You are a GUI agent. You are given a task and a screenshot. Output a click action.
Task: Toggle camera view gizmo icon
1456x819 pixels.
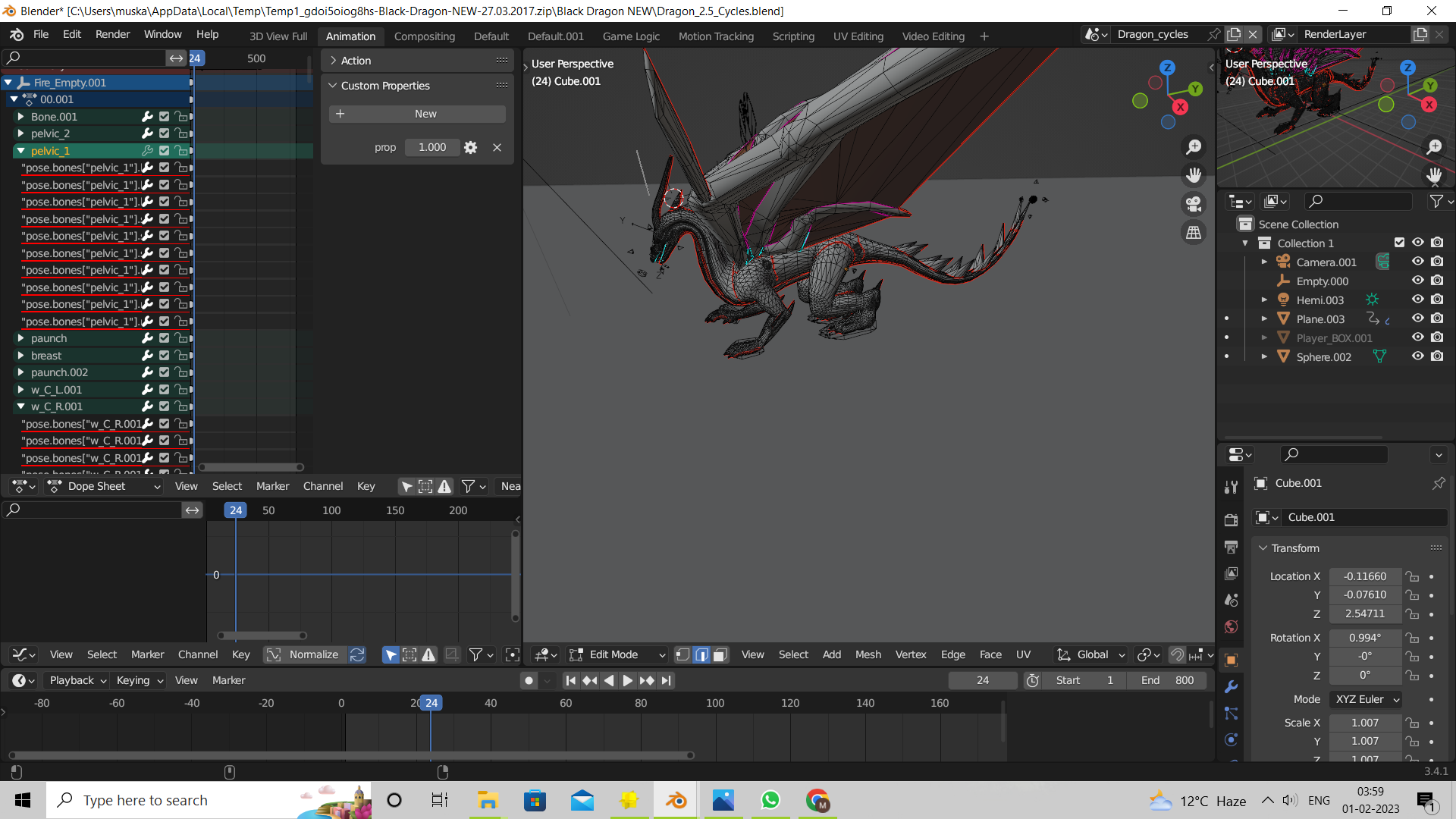tap(1194, 204)
